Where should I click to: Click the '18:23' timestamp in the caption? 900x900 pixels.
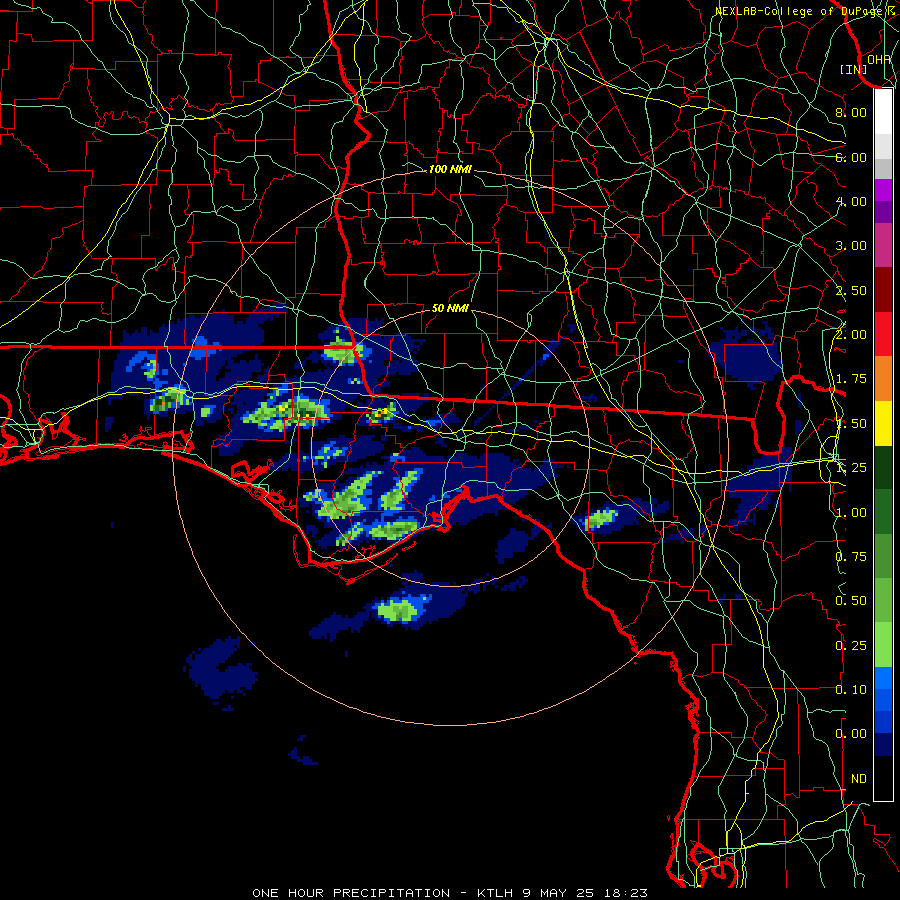click(x=626, y=893)
